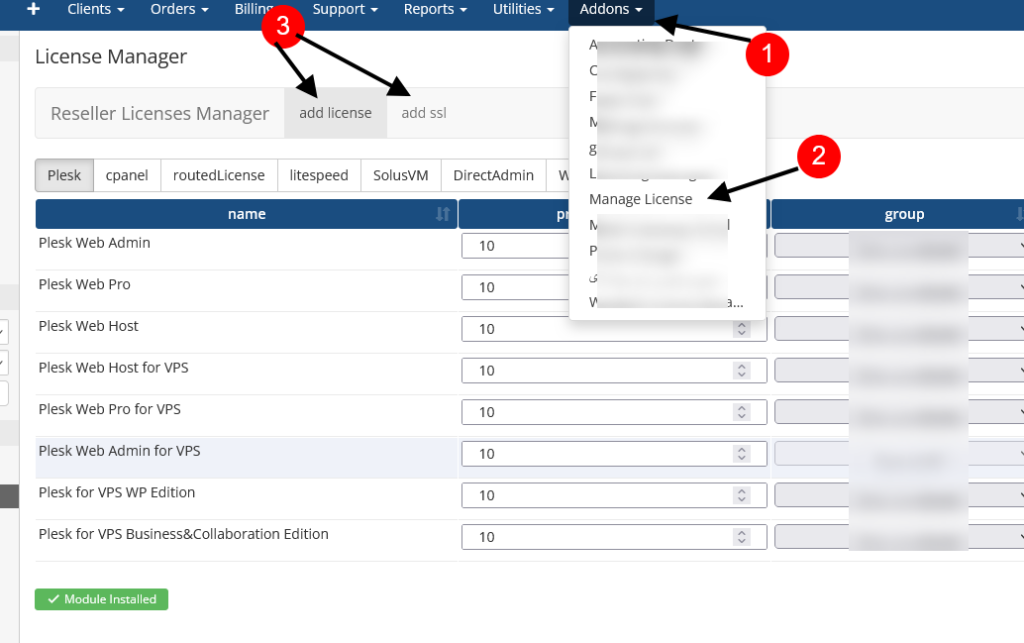Open group dropdown for Plesk Web Admin
The width and height of the screenshot is (1024, 643).
899,246
